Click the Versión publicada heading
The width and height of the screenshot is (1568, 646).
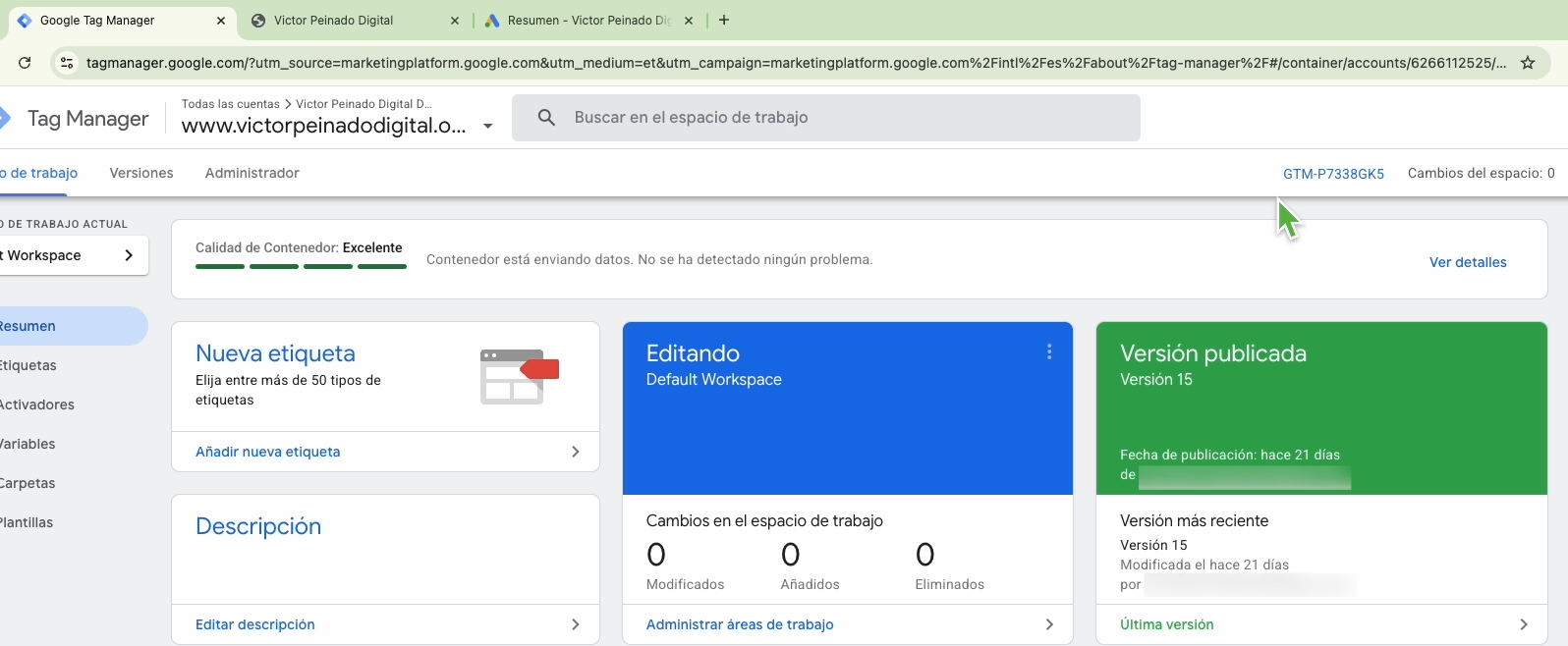tap(1213, 353)
